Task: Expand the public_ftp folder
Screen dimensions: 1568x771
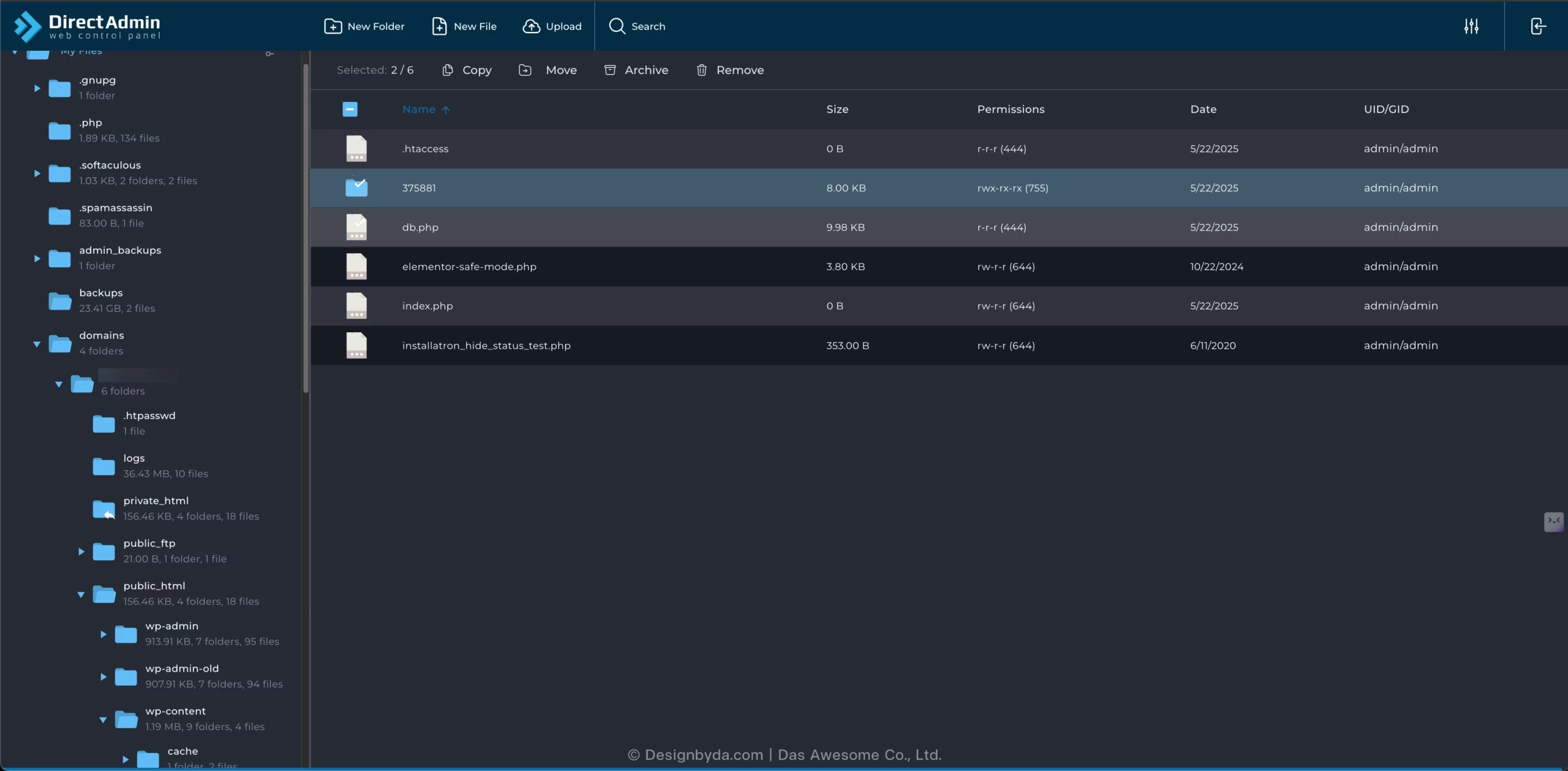Action: (x=81, y=552)
